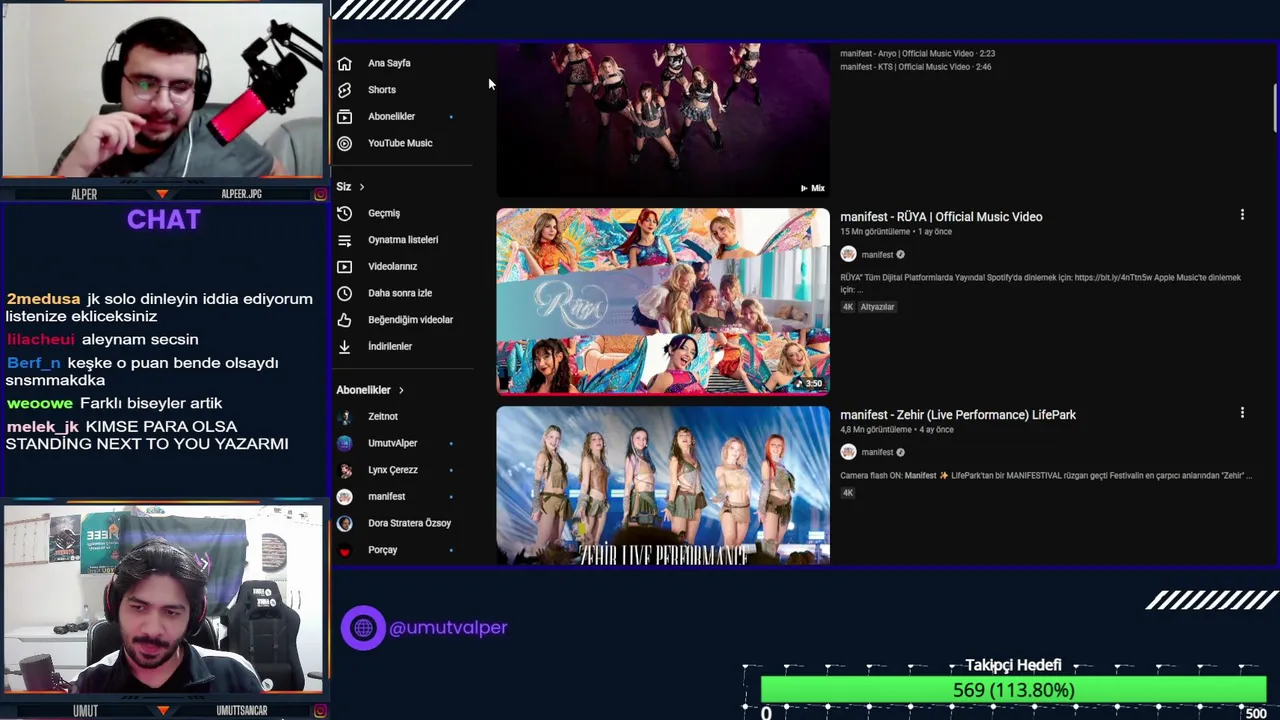Open Ana Sayfa home icon
This screenshot has width=1280, height=720.
(344, 63)
